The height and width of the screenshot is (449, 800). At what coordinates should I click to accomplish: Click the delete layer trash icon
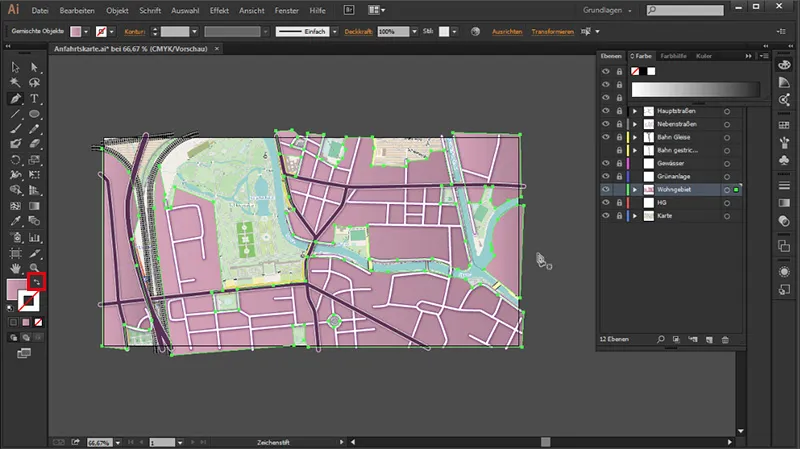(x=725, y=339)
